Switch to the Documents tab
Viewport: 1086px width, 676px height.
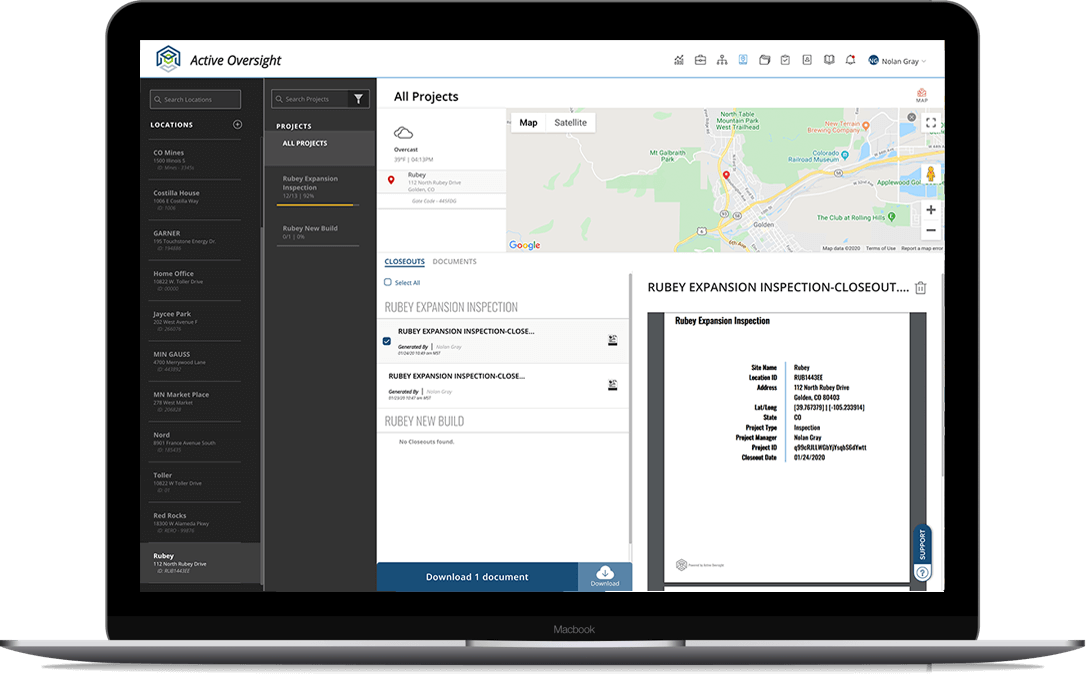pyautogui.click(x=454, y=262)
